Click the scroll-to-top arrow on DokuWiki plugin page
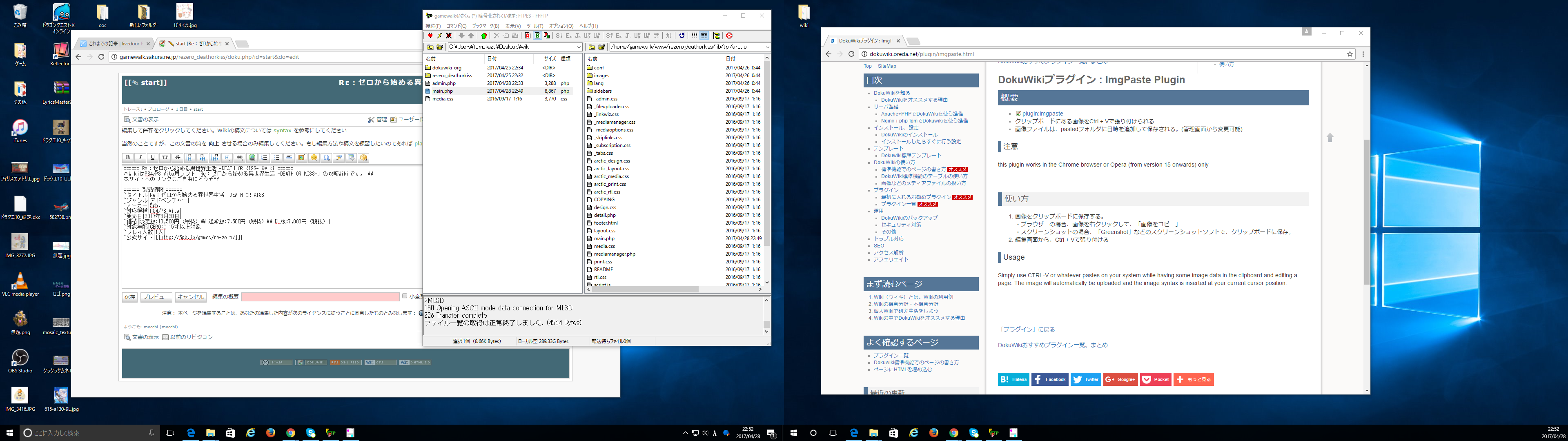This screenshot has width=1568, height=441. (x=1330, y=138)
